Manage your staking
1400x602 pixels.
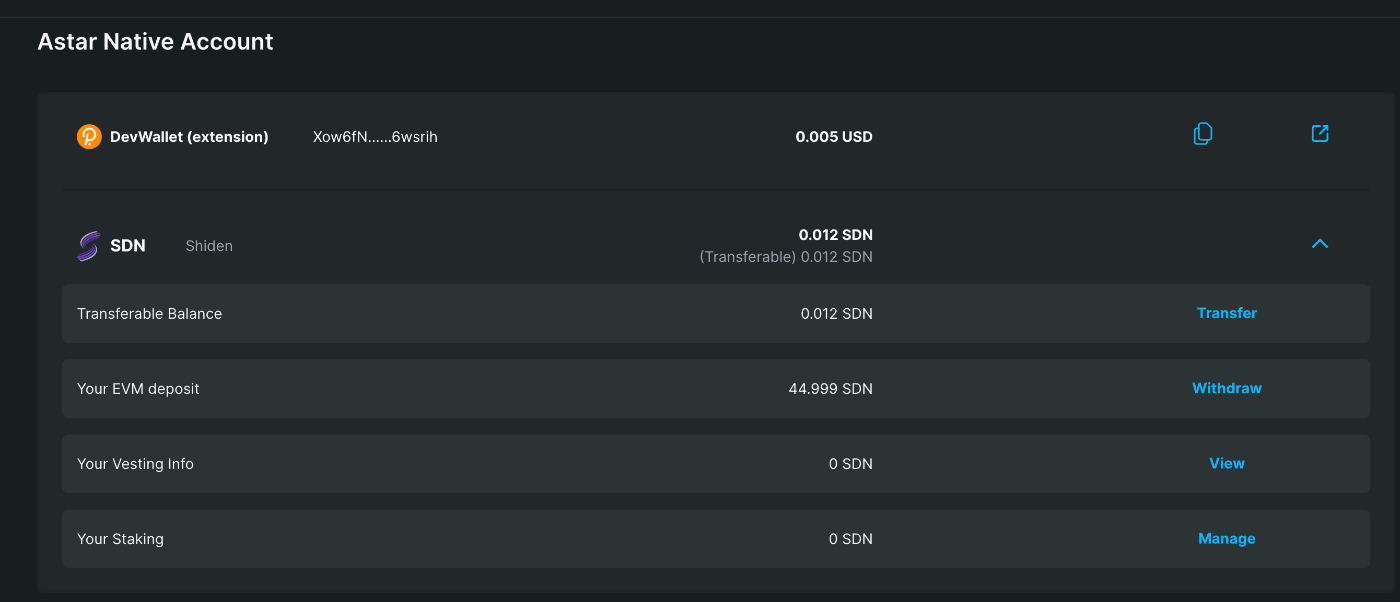[x=1226, y=538]
